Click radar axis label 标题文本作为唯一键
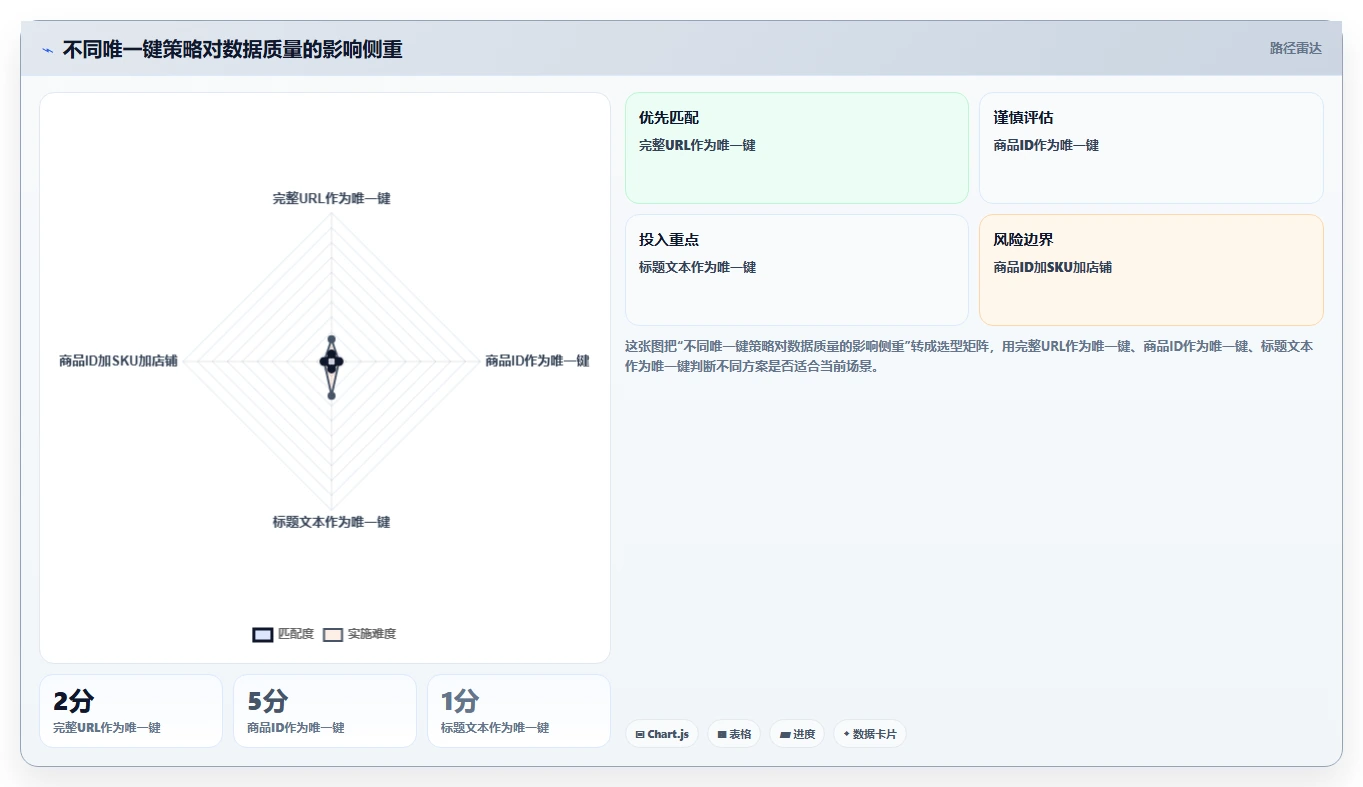Image resolution: width=1363 pixels, height=787 pixels. tap(331, 522)
